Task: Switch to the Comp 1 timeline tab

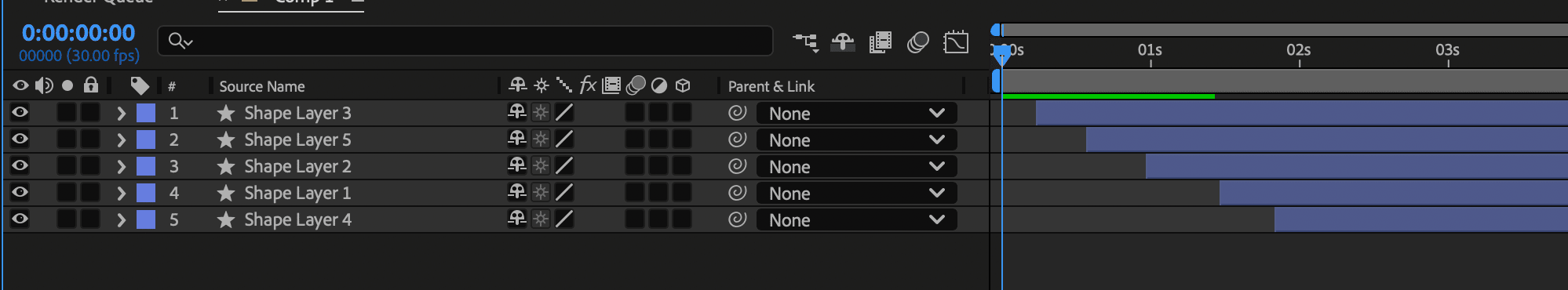Action: click(x=303, y=2)
